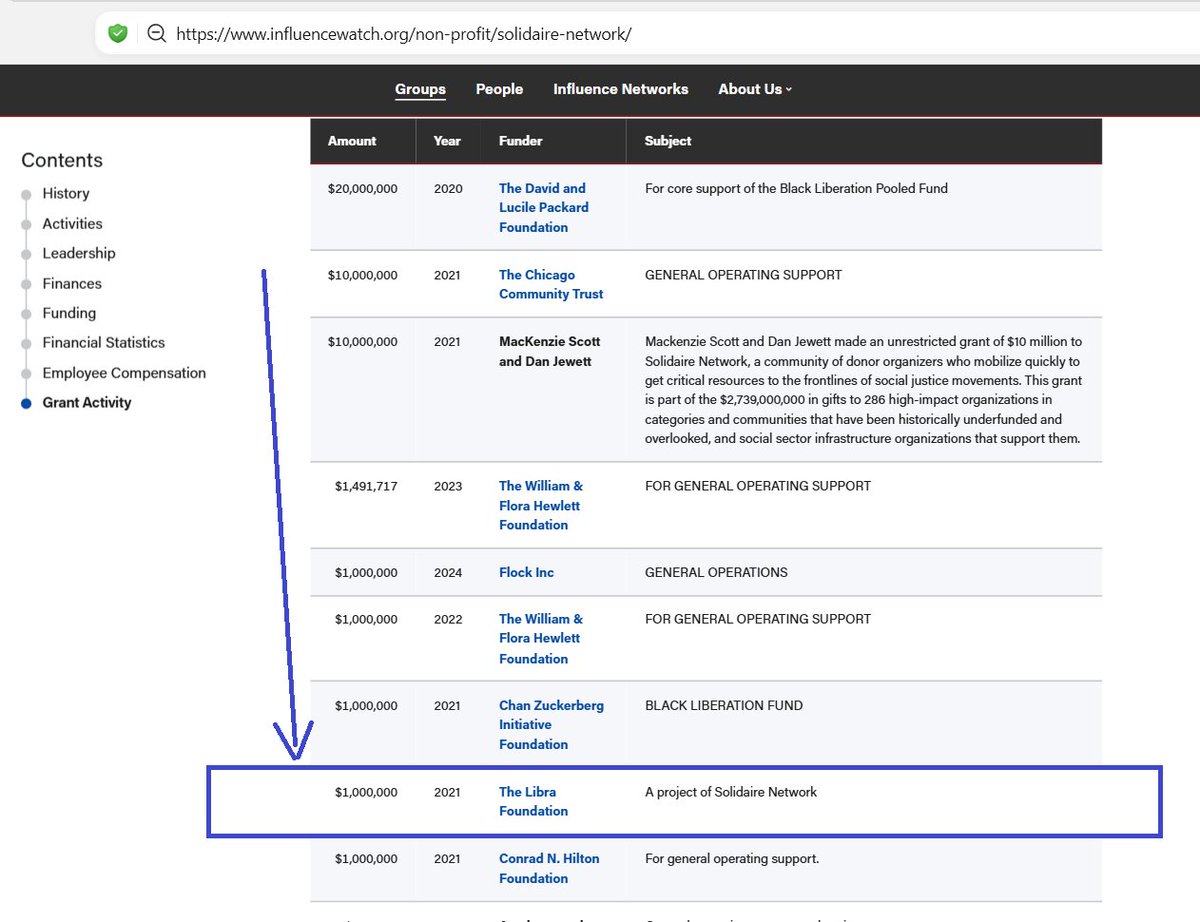Click the Funder column header
1200x922 pixels.
[x=521, y=141]
